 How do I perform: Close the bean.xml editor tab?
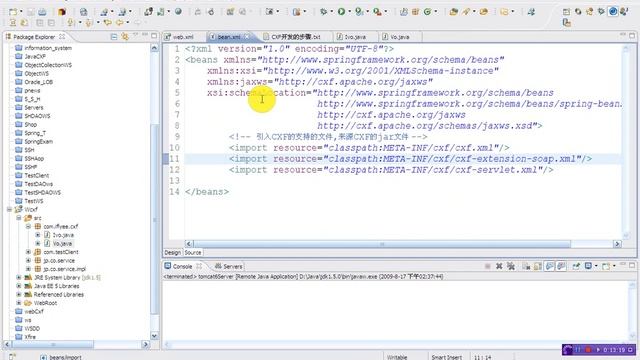(247, 37)
